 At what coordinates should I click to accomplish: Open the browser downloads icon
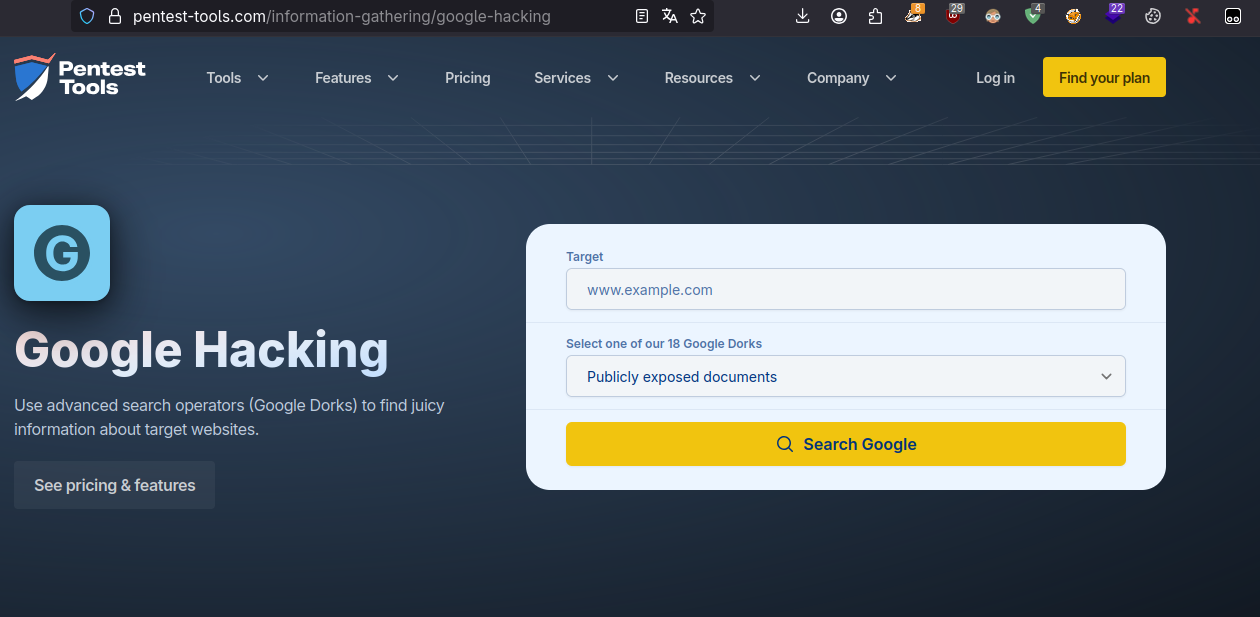[x=802, y=16]
